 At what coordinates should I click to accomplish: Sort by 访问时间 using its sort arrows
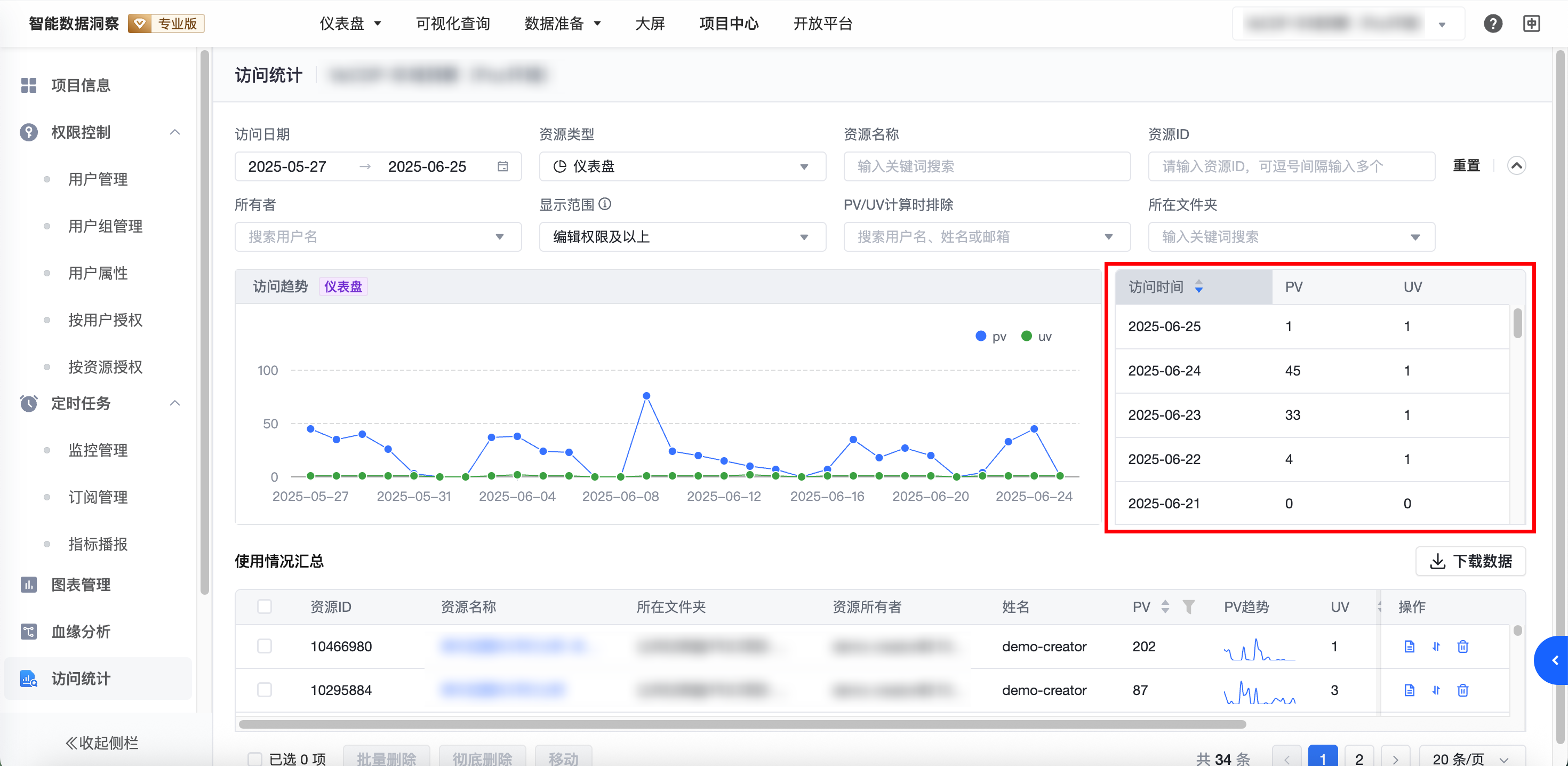tap(1198, 286)
